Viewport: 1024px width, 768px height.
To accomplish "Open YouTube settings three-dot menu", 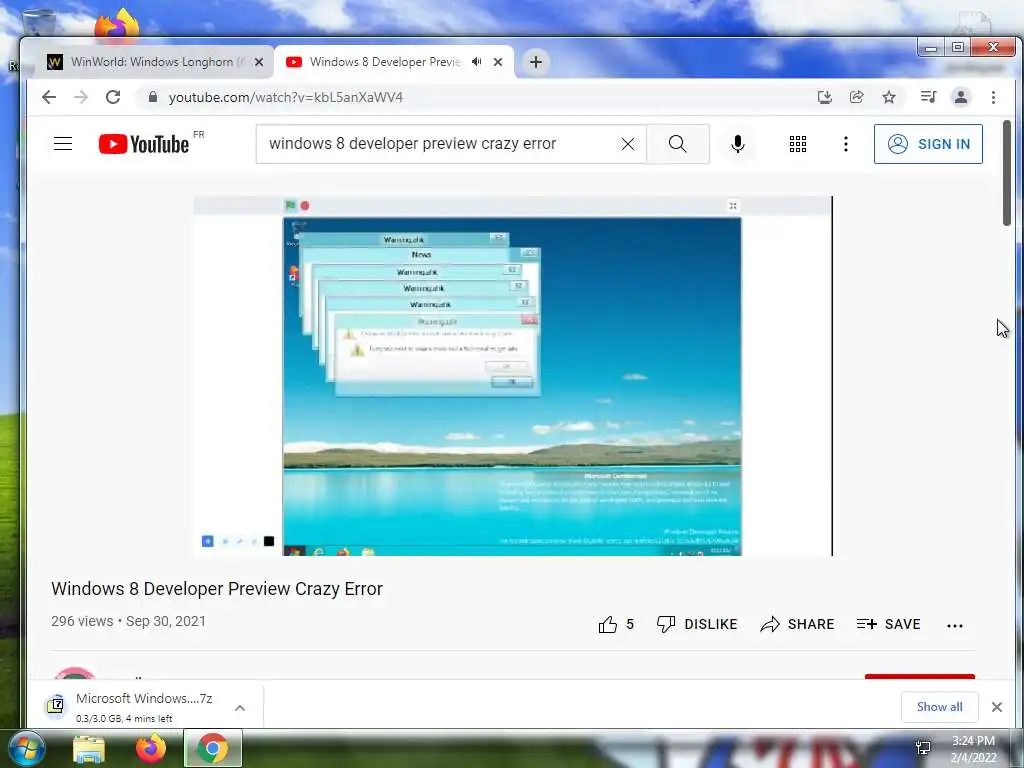I will (x=846, y=144).
